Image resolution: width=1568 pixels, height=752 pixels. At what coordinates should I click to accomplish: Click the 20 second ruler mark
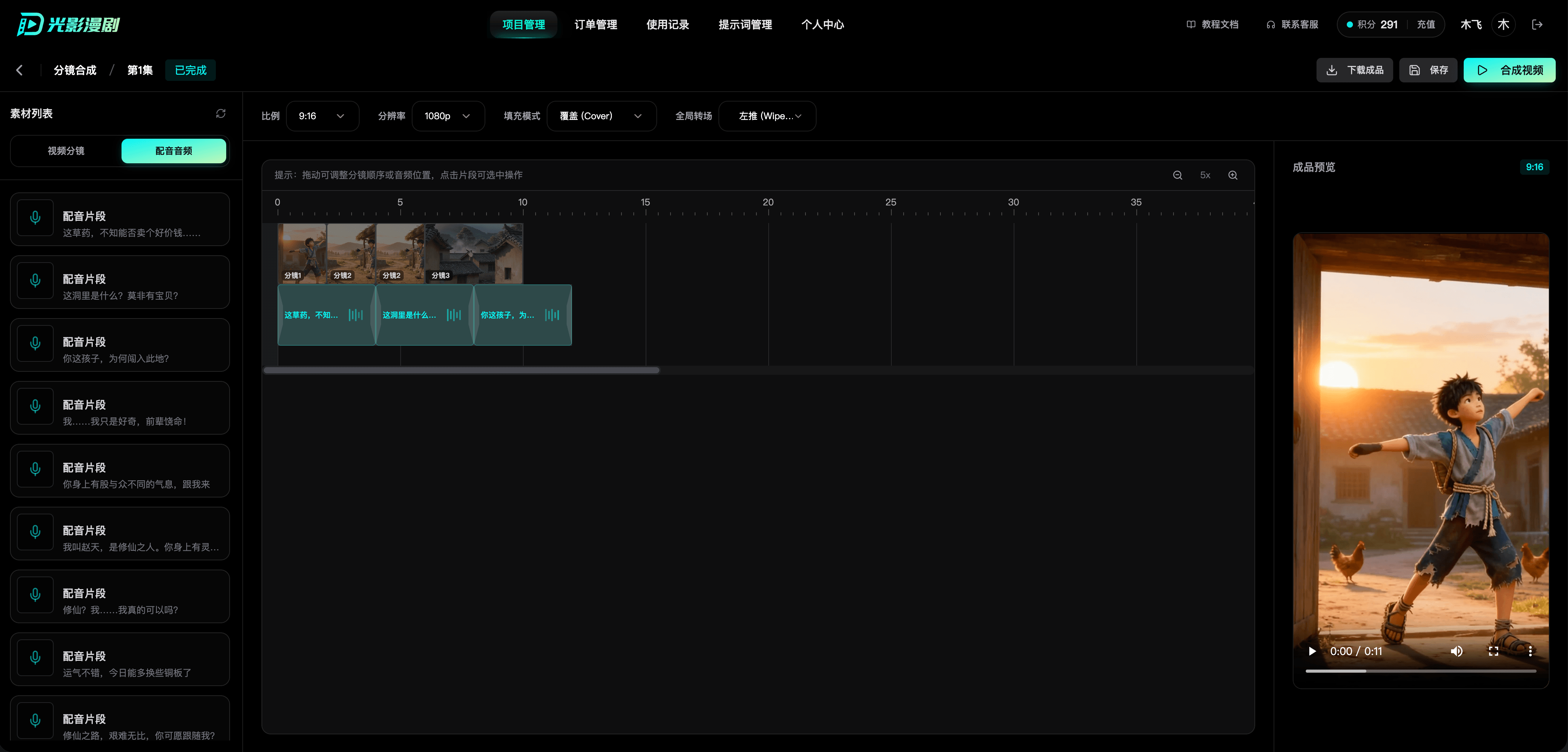[768, 203]
